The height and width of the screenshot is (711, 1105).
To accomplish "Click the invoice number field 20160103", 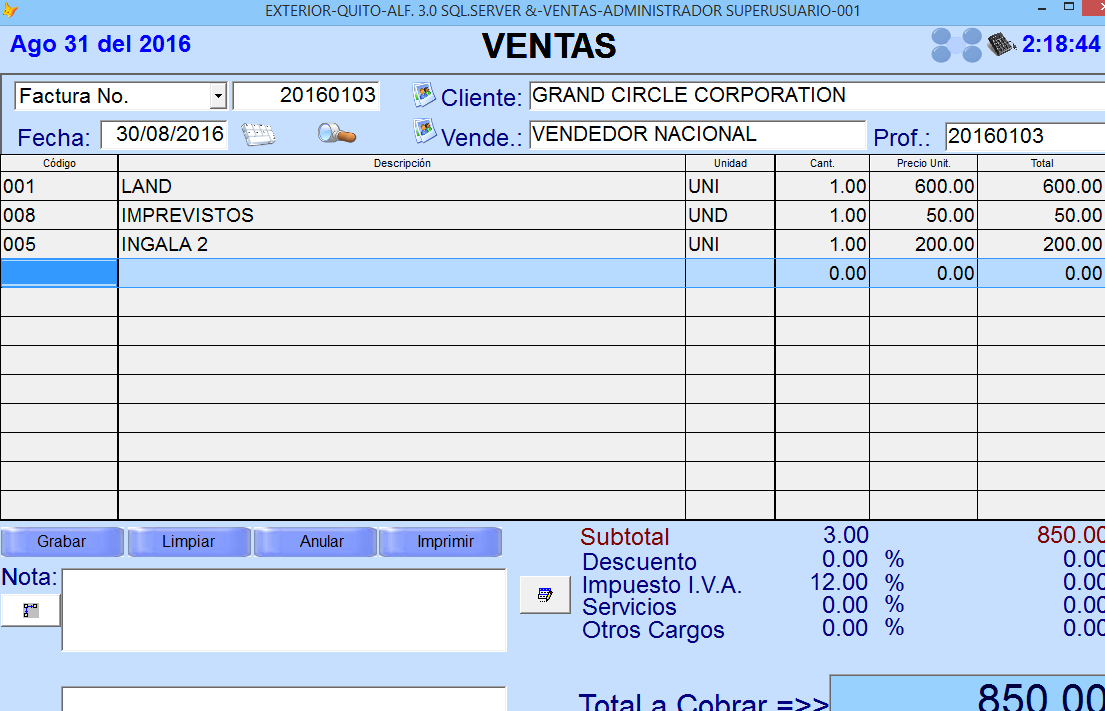I will (x=306, y=96).
